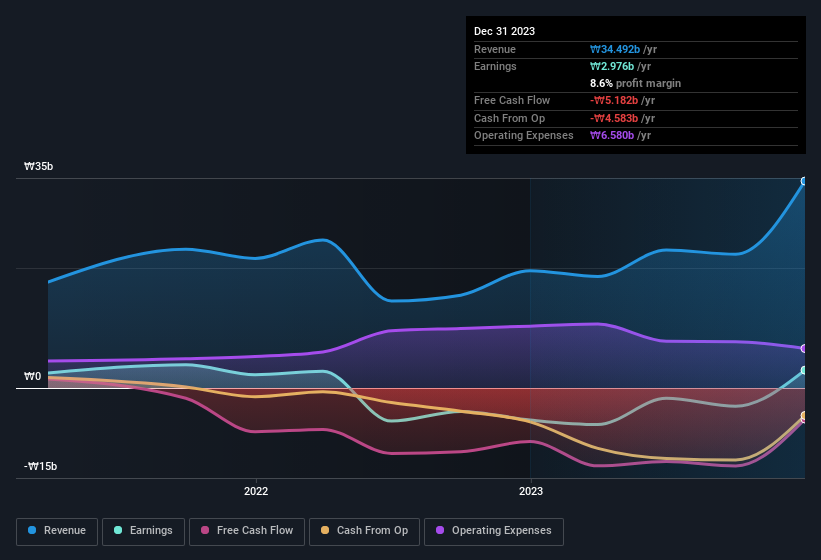Click the -₩4.583b cash from op value
The image size is (821, 560).
coord(614,118)
